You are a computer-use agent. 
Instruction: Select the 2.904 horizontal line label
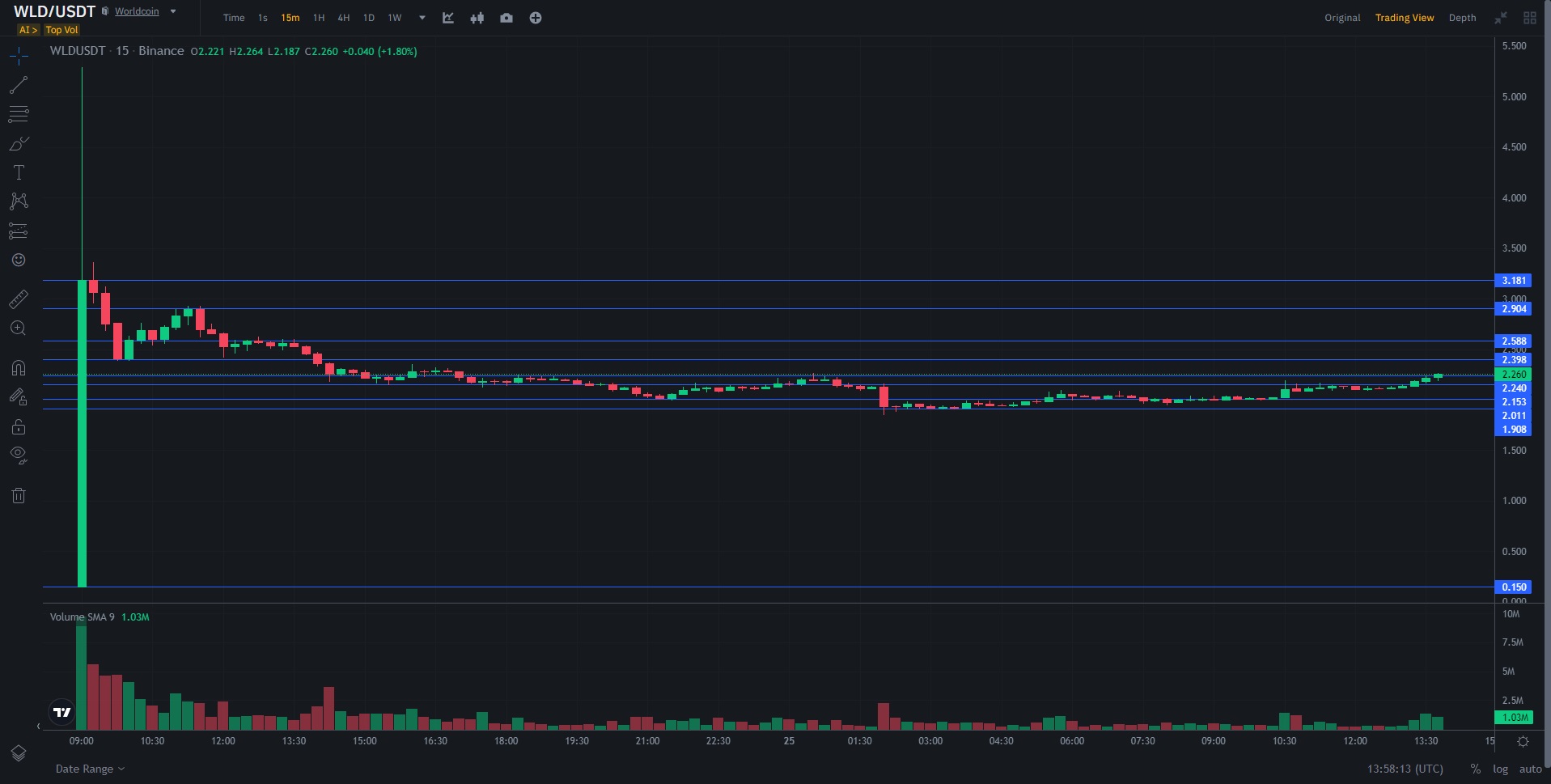click(1513, 309)
